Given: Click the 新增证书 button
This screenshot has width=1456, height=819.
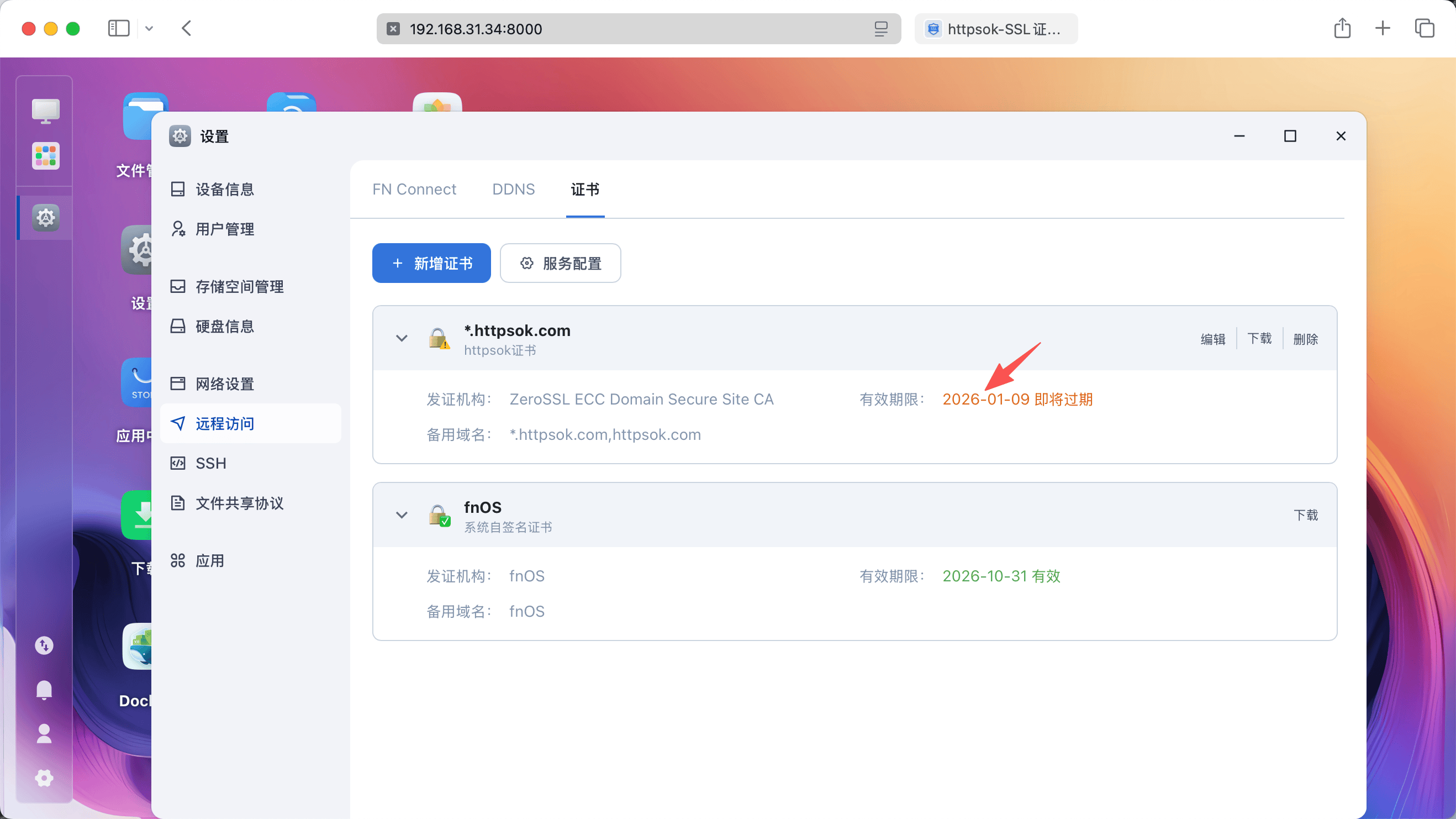Looking at the screenshot, I should (x=431, y=263).
